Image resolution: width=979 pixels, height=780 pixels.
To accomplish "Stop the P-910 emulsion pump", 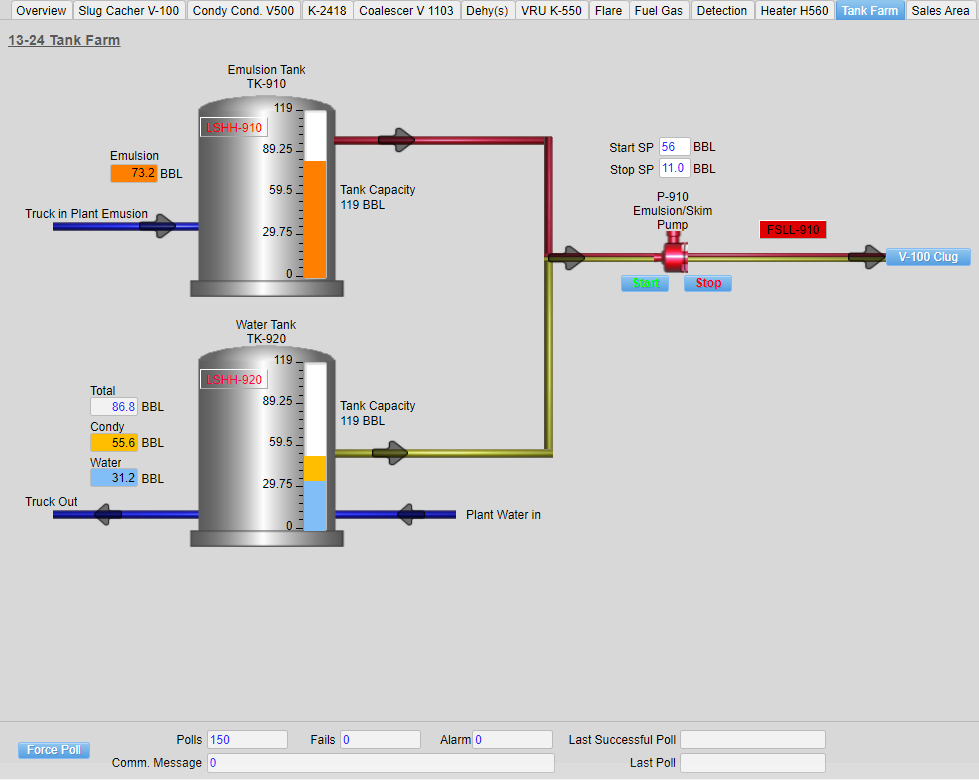I will 708,283.
